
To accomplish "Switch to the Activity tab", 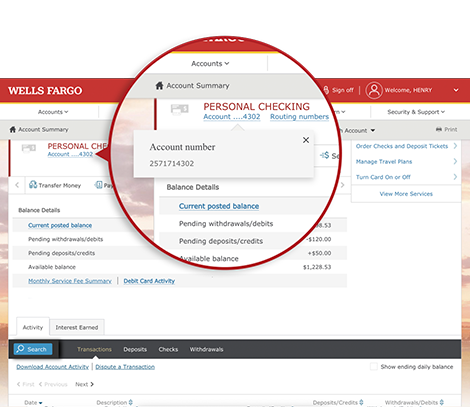I will point(33,327).
